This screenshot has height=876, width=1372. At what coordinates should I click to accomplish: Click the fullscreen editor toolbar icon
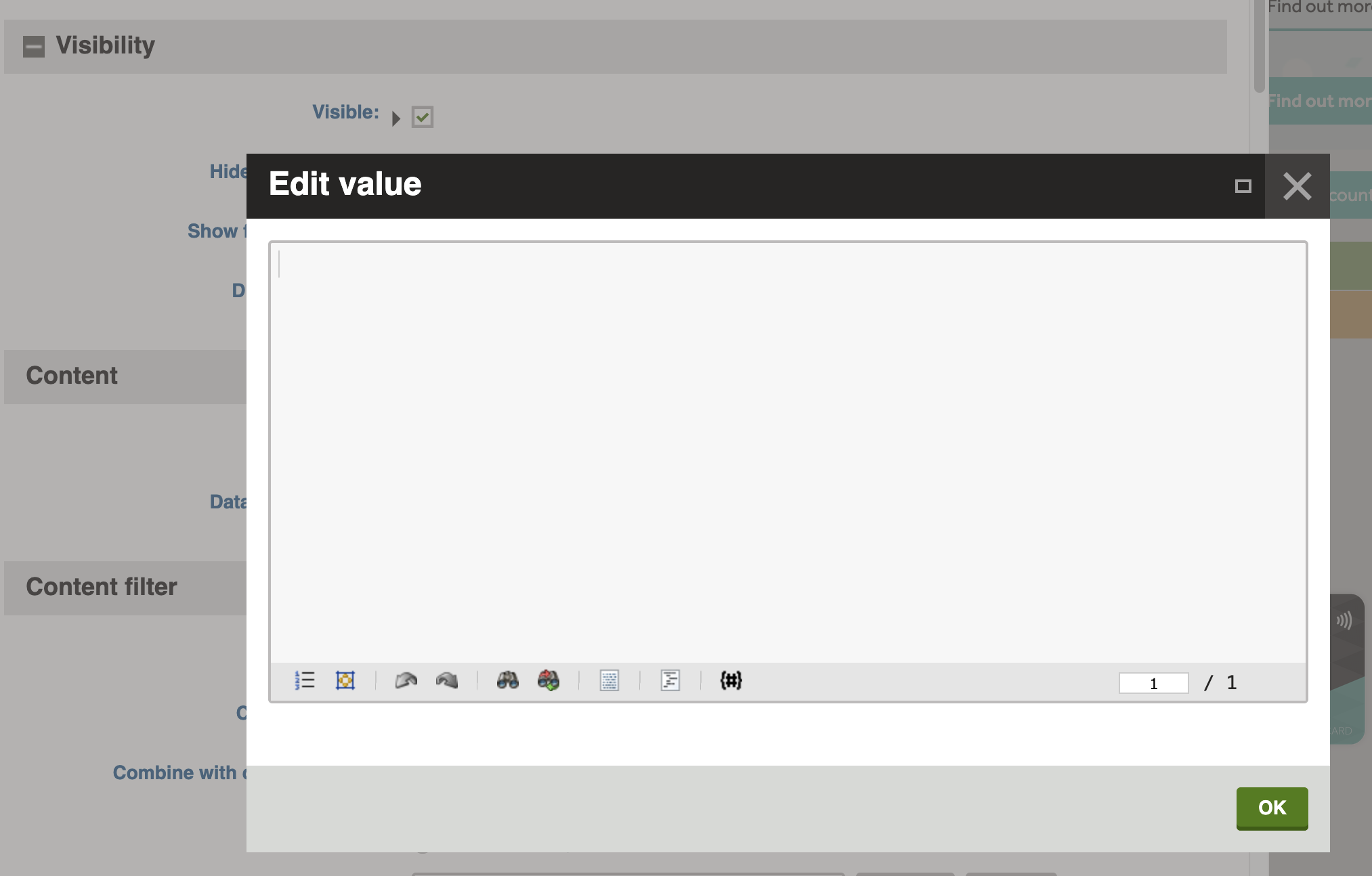coord(345,680)
